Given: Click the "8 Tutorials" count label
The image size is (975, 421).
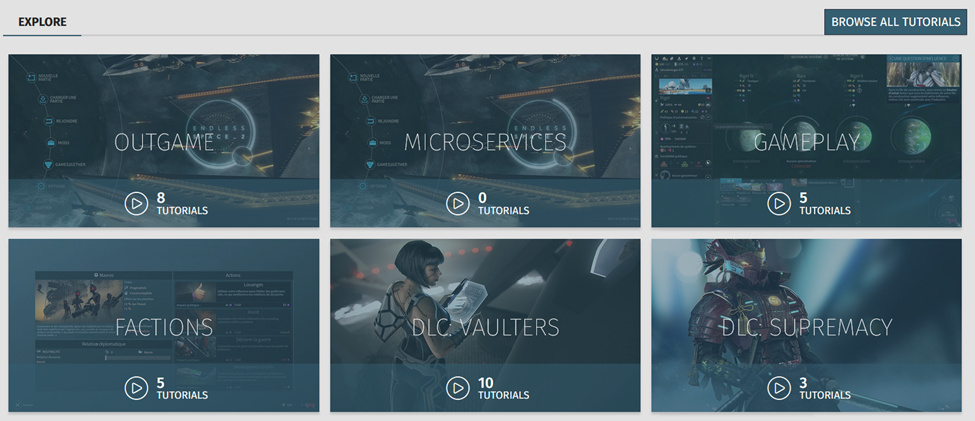Looking at the screenshot, I should [182, 204].
